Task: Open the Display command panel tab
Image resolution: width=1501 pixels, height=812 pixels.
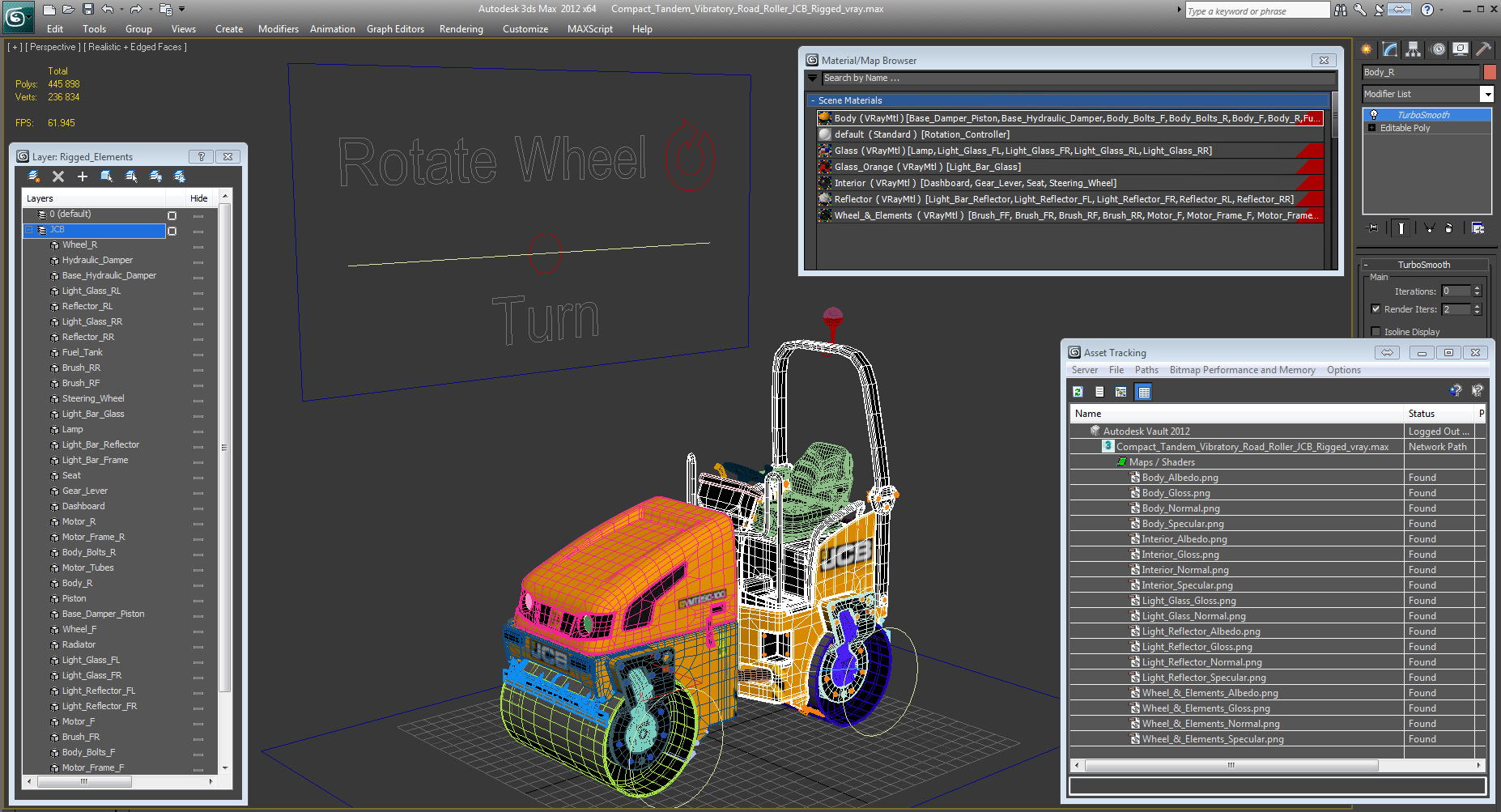Action: click(x=1461, y=49)
